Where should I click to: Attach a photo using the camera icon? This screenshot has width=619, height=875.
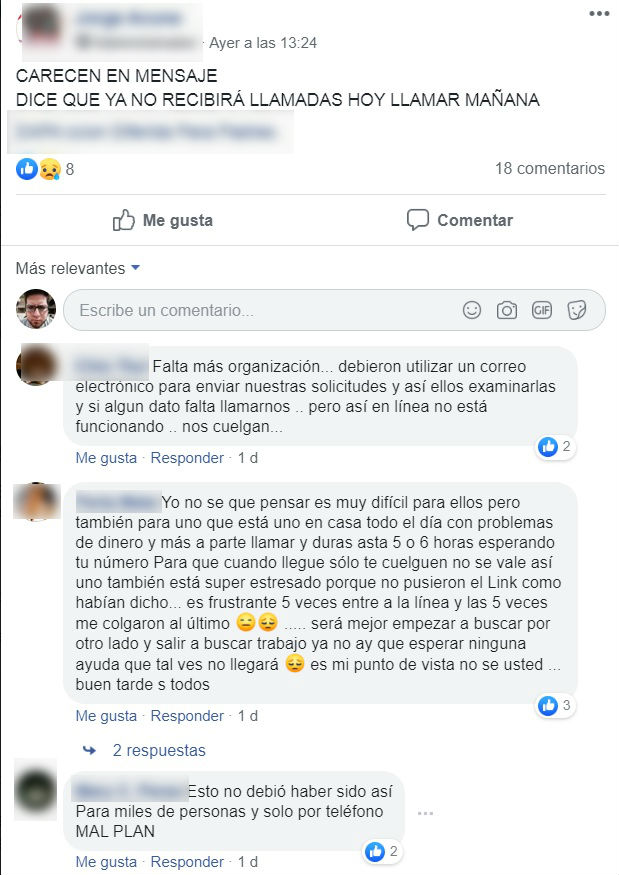pyautogui.click(x=506, y=310)
